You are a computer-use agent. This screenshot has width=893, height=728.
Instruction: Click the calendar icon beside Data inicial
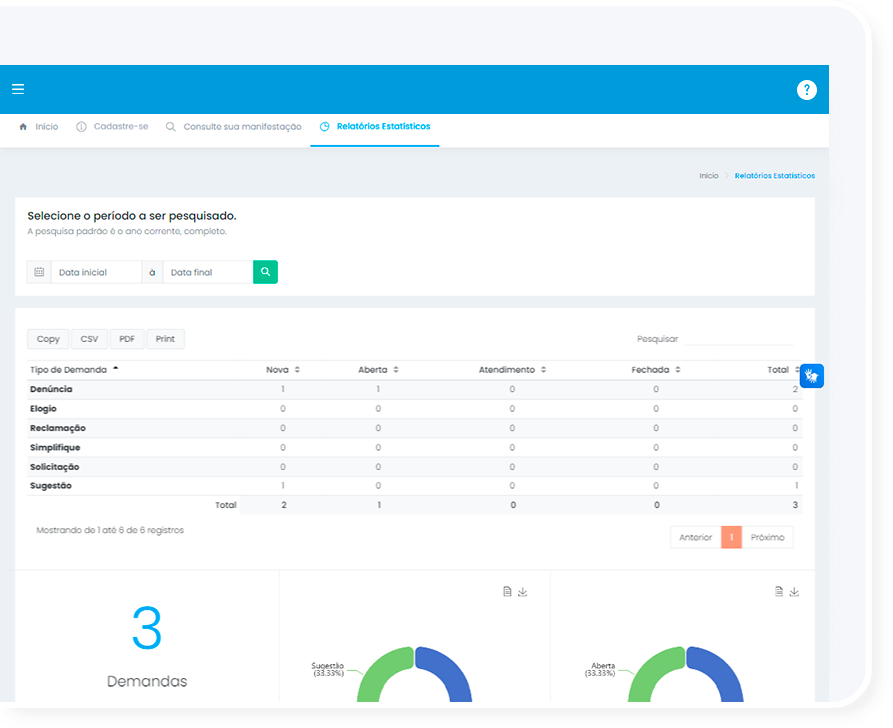coord(39,272)
